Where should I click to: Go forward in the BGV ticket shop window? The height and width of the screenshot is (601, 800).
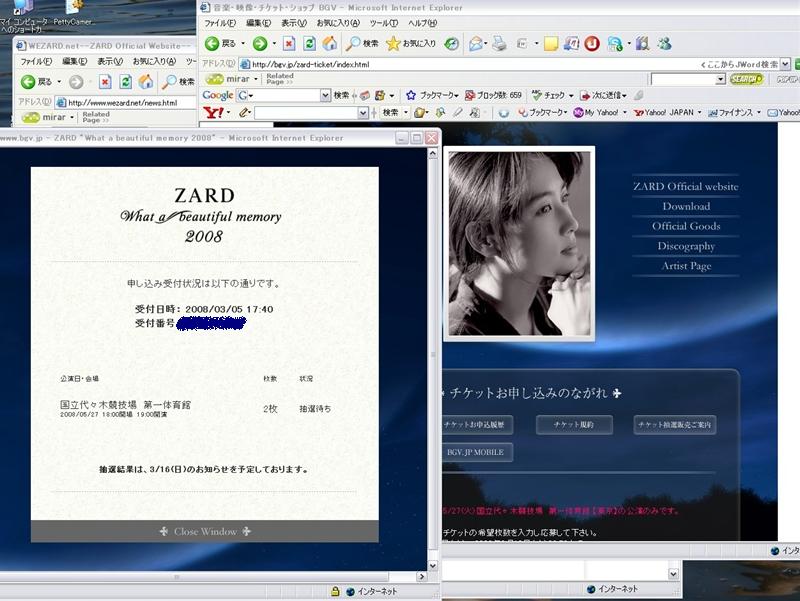point(260,44)
